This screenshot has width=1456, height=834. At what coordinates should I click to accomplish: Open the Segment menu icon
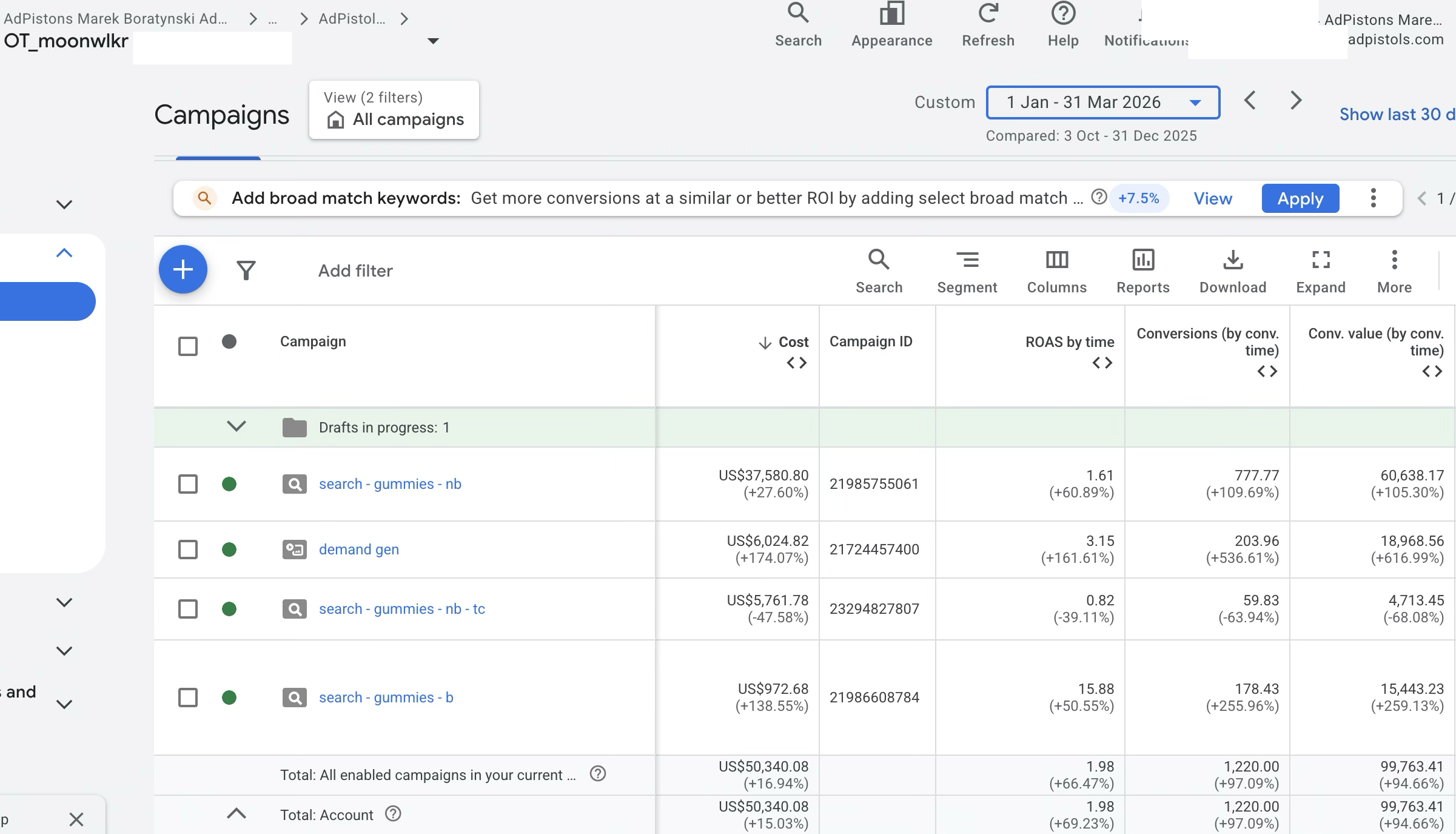pos(967,260)
